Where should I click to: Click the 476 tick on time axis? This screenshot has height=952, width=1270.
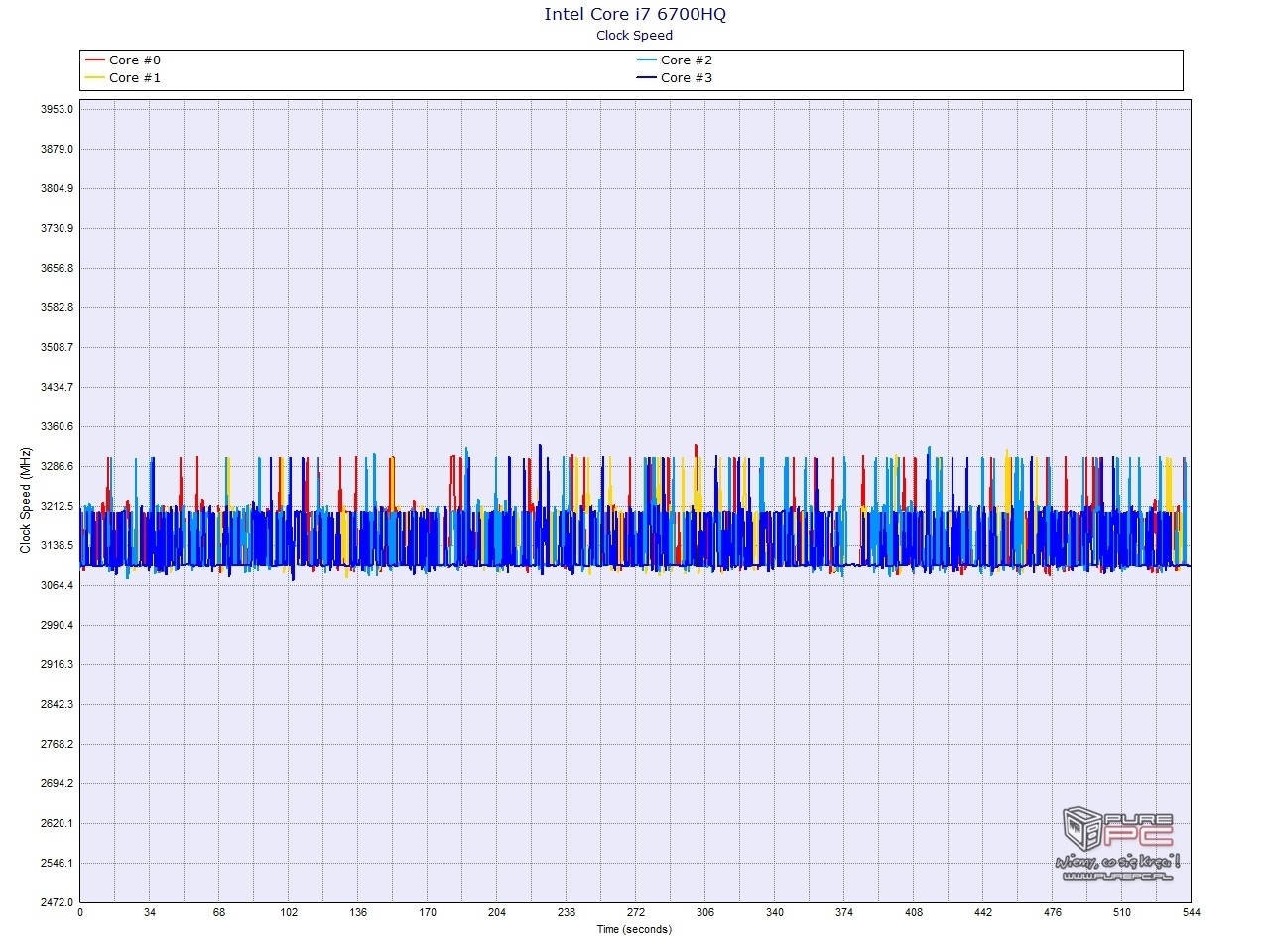coord(1053,913)
